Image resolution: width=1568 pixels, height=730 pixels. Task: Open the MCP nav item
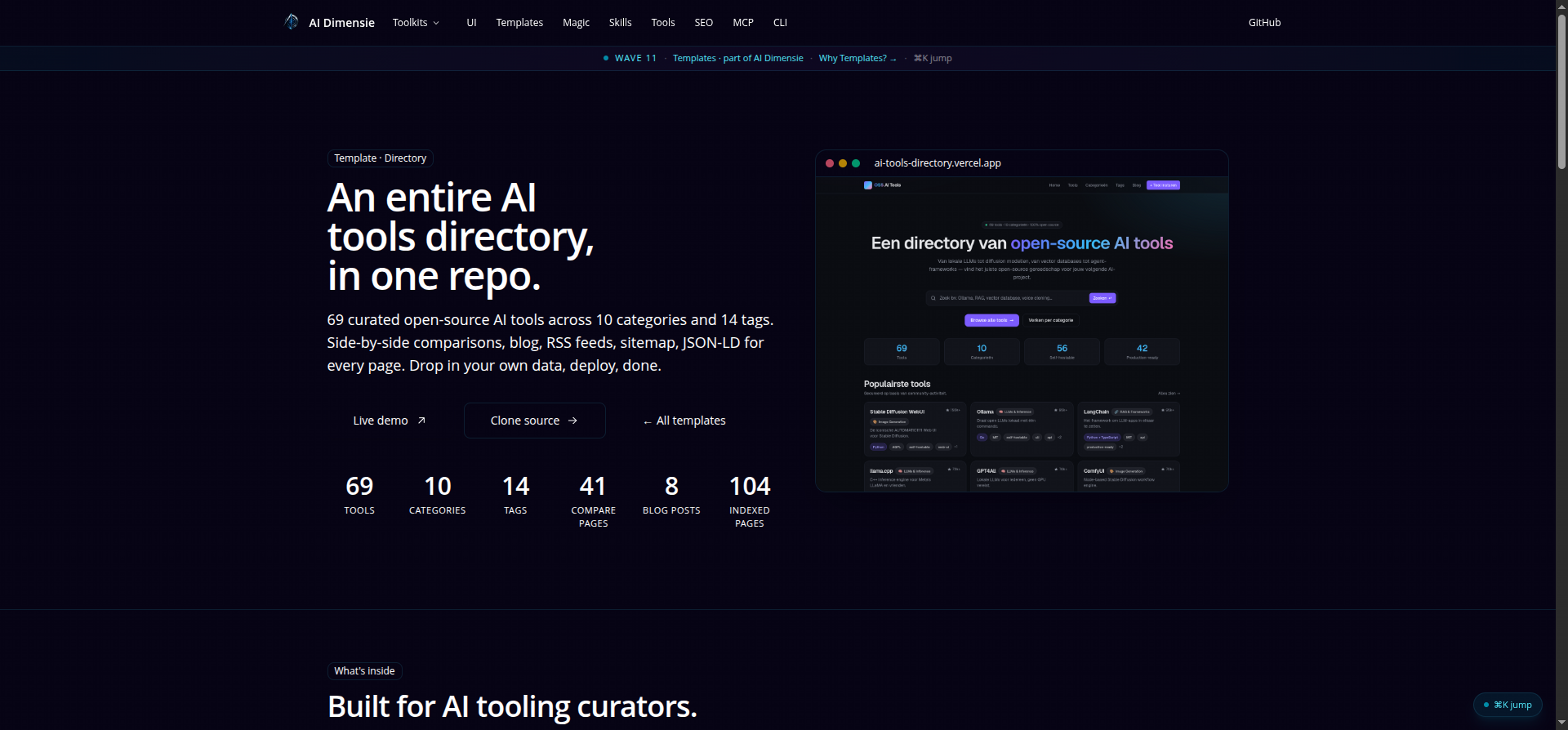coord(743,22)
